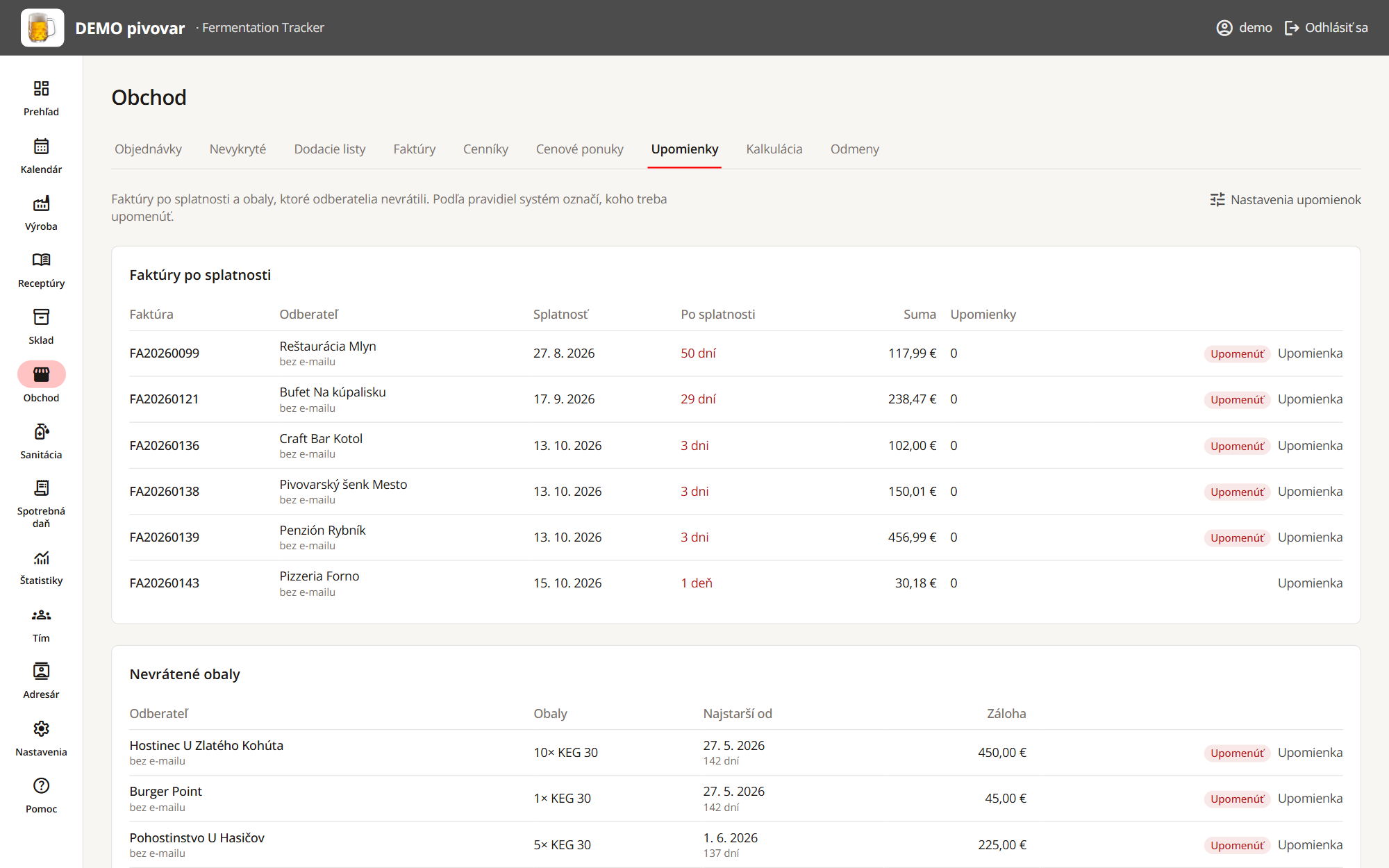1389x868 pixels.
Task: Open Spotrebná daň receipt icon
Action: (41, 487)
